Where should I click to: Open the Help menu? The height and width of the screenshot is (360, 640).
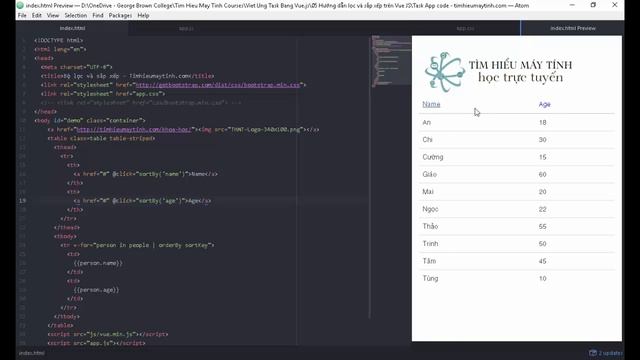(x=143, y=16)
